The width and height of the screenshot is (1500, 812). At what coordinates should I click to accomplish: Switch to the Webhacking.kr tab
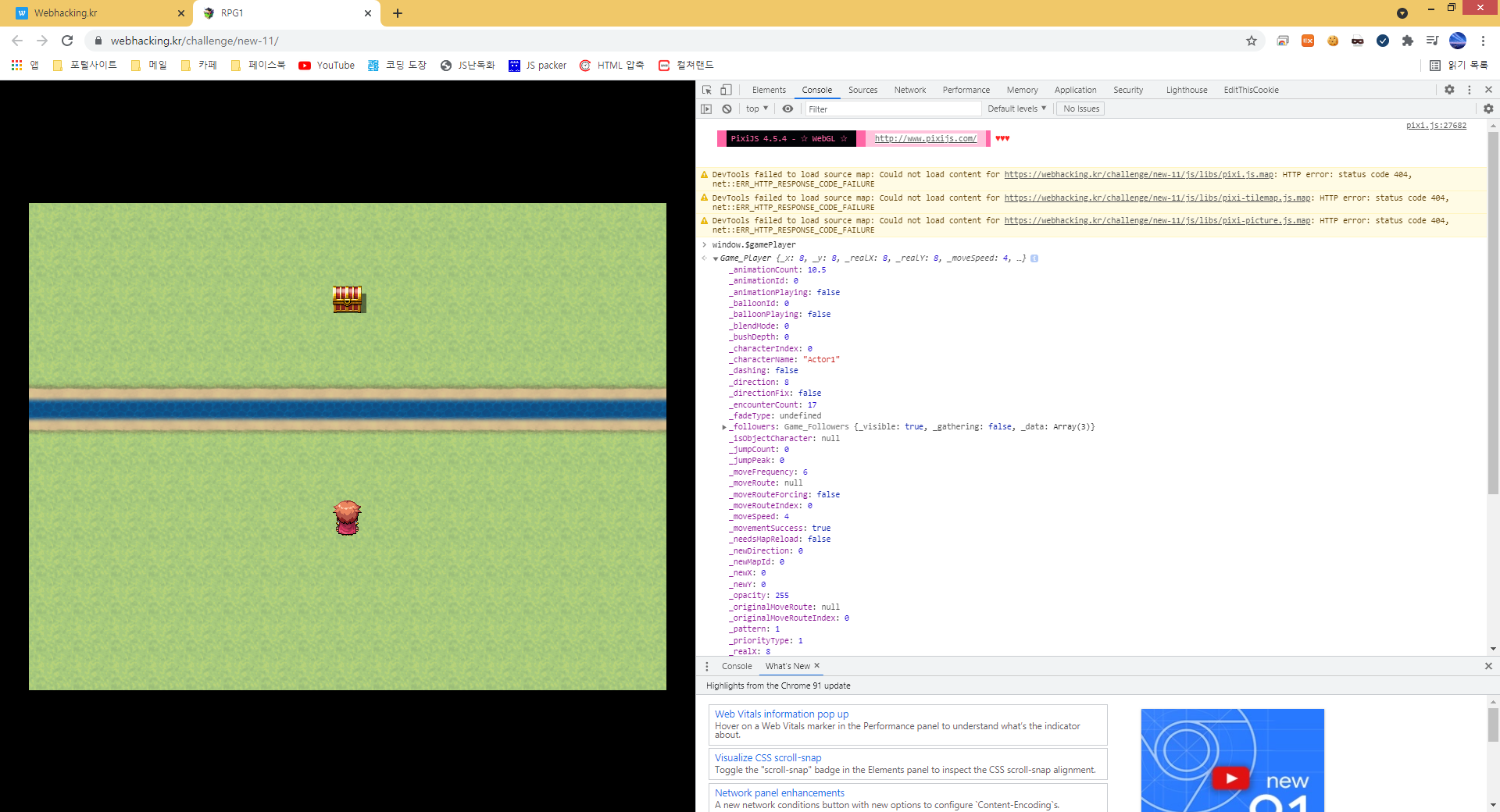pos(98,13)
